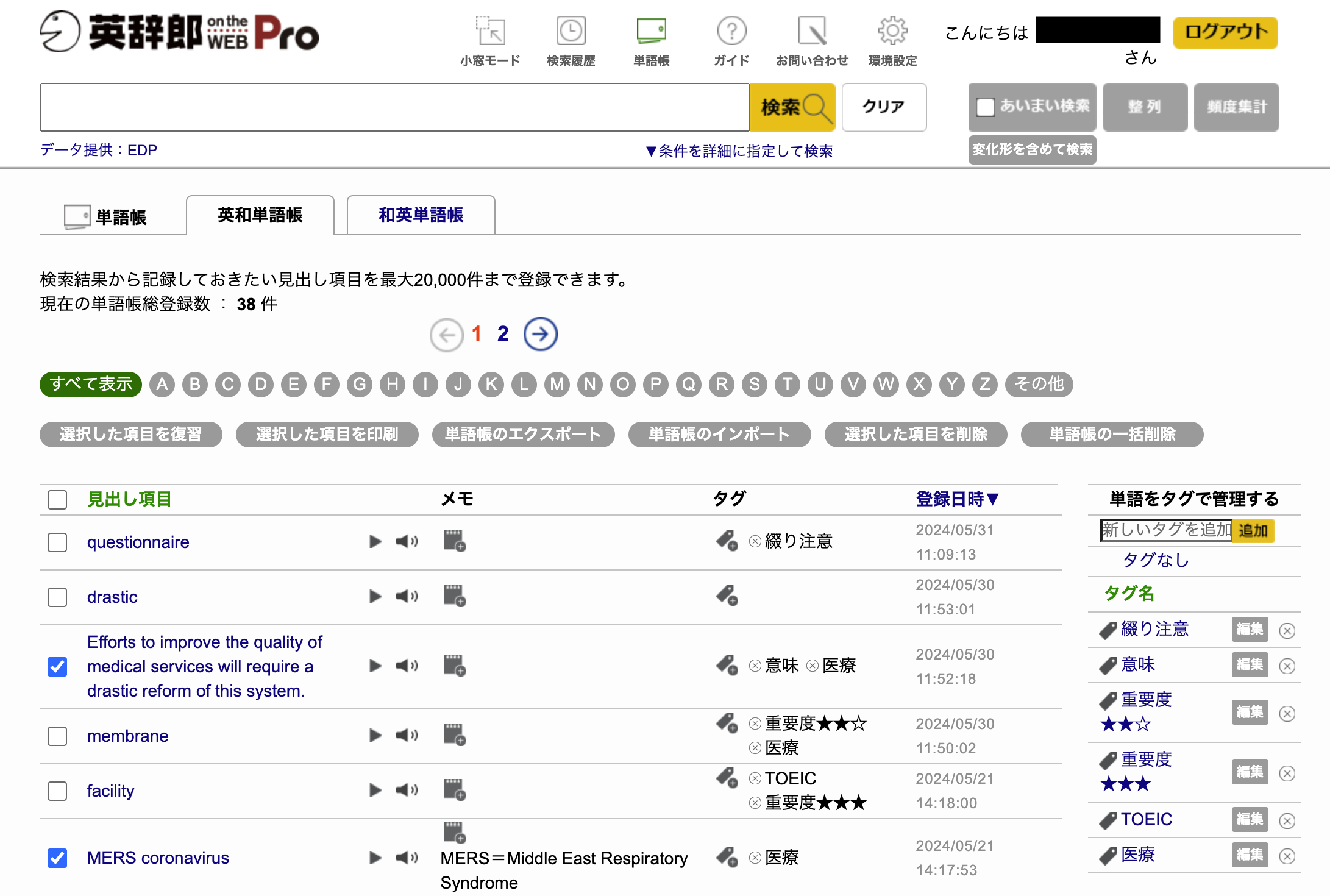Click the speaker icon for drastic
The width and height of the screenshot is (1330, 896).
tap(407, 596)
